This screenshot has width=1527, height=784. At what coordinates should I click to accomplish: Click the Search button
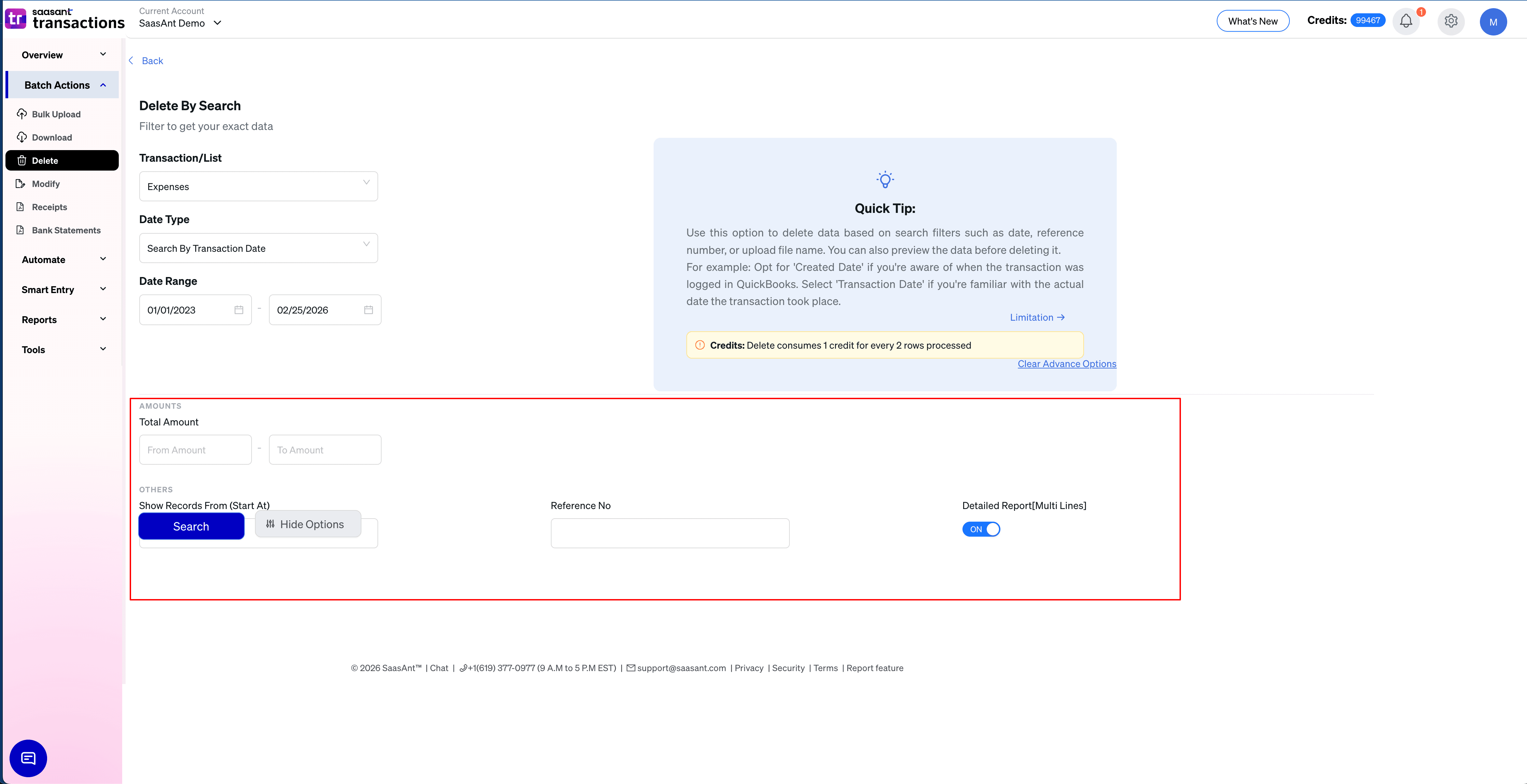point(191,526)
